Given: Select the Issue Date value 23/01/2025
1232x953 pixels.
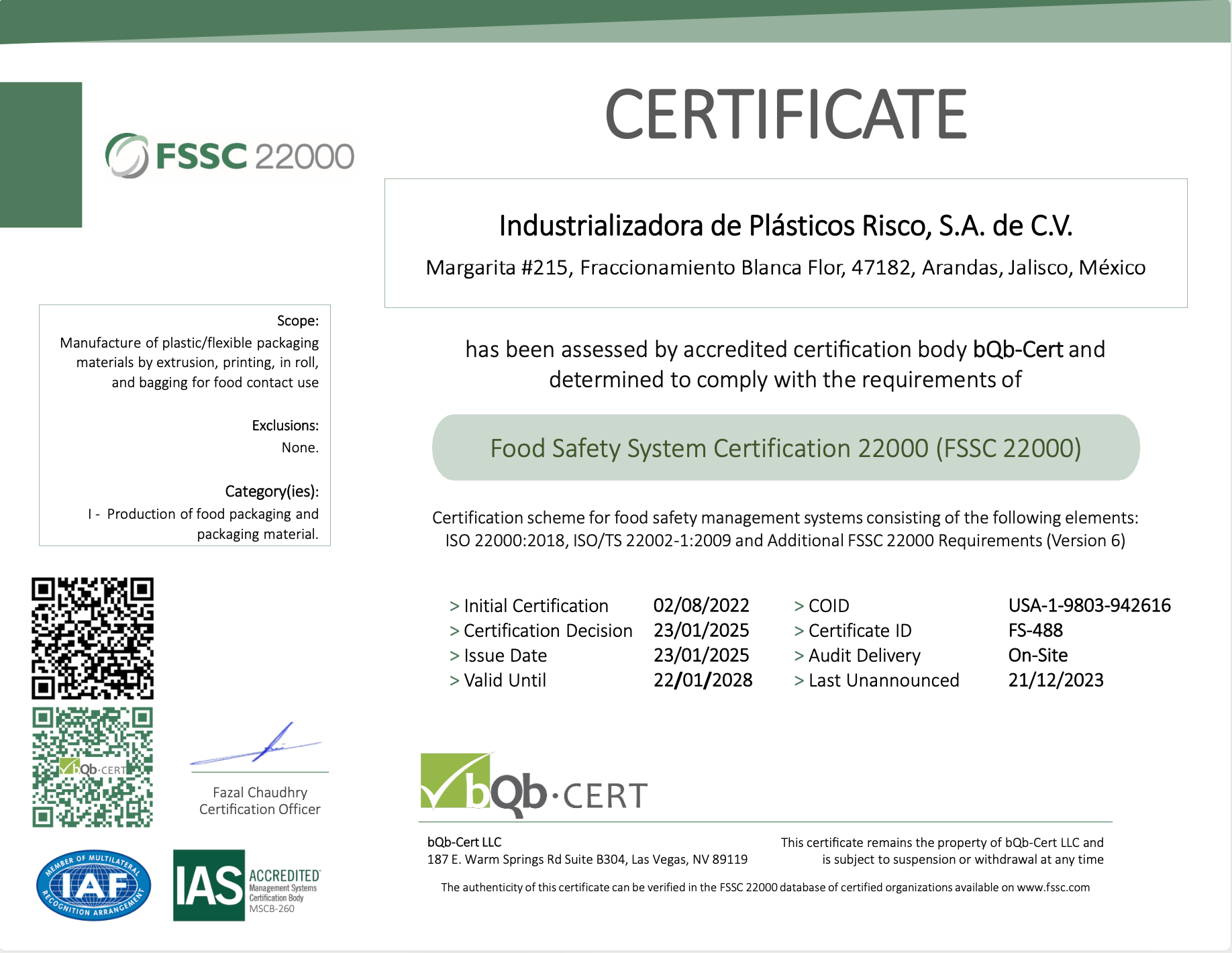Looking at the screenshot, I should click(701, 655).
